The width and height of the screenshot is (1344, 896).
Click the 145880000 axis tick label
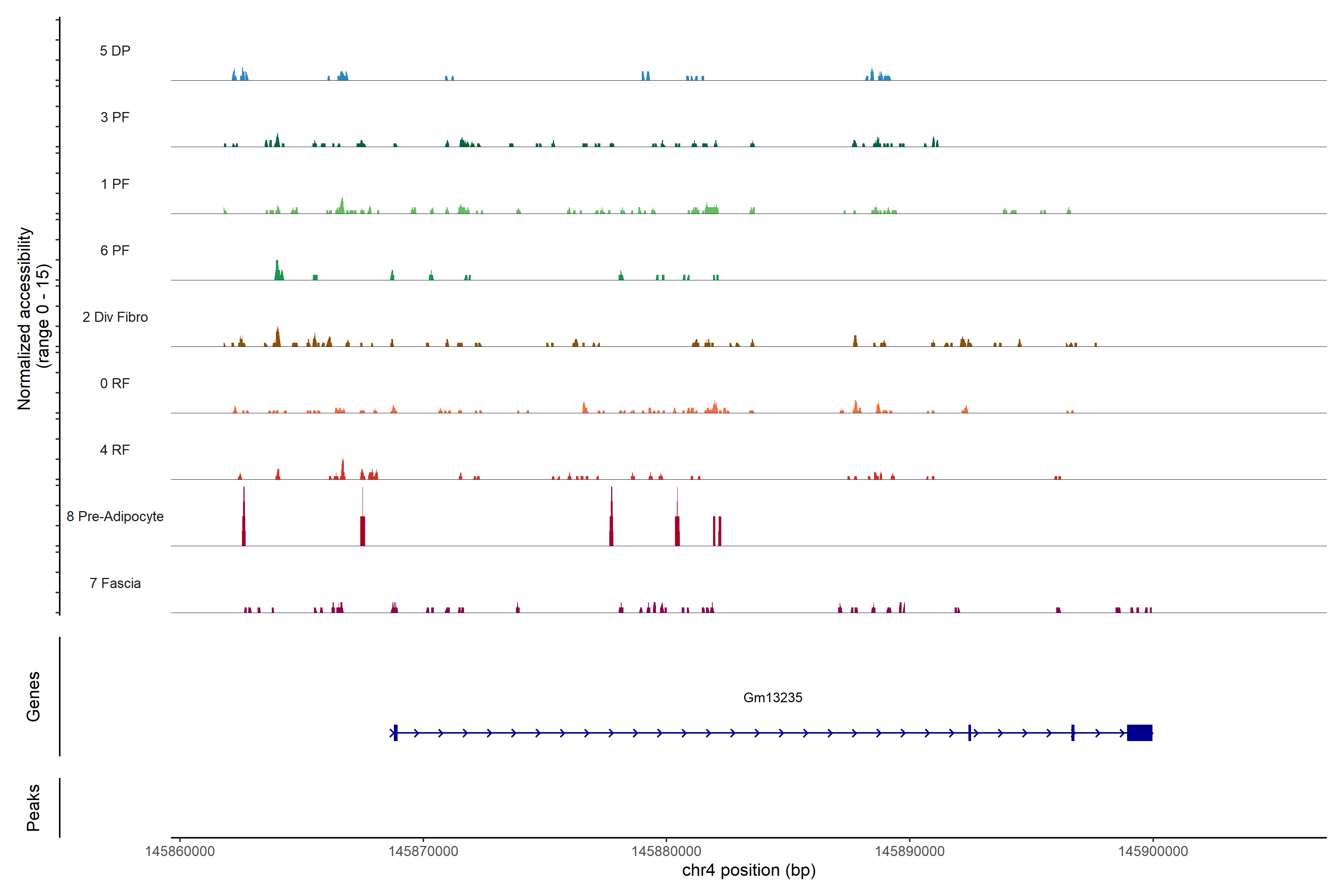tap(666, 852)
